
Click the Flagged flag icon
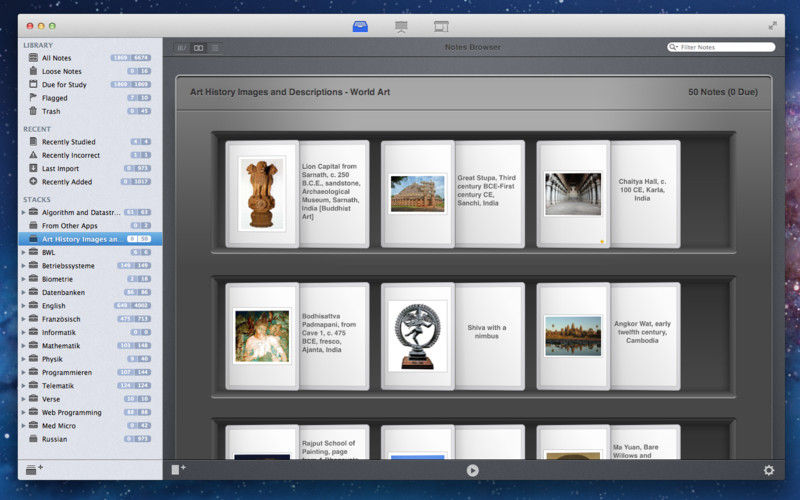[x=33, y=97]
